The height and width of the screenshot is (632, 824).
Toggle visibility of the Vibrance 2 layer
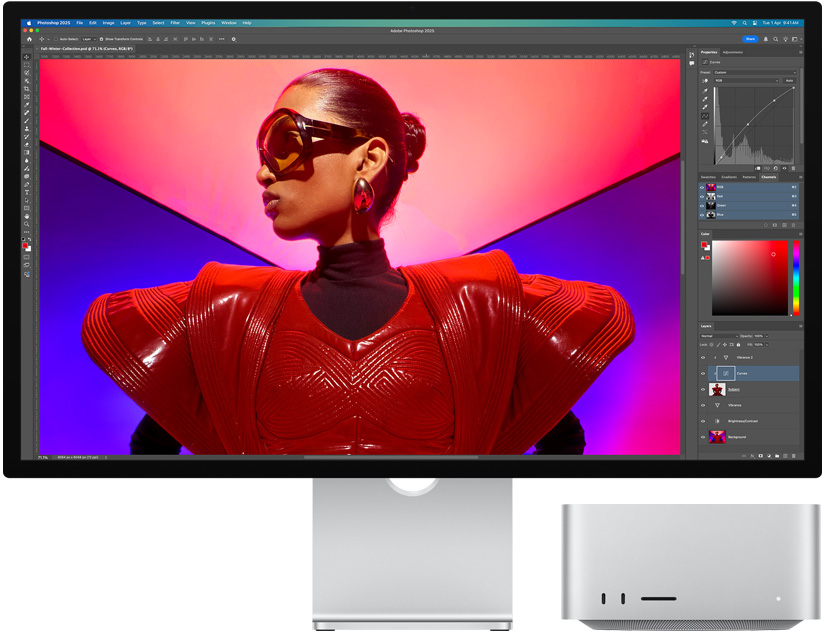[703, 357]
